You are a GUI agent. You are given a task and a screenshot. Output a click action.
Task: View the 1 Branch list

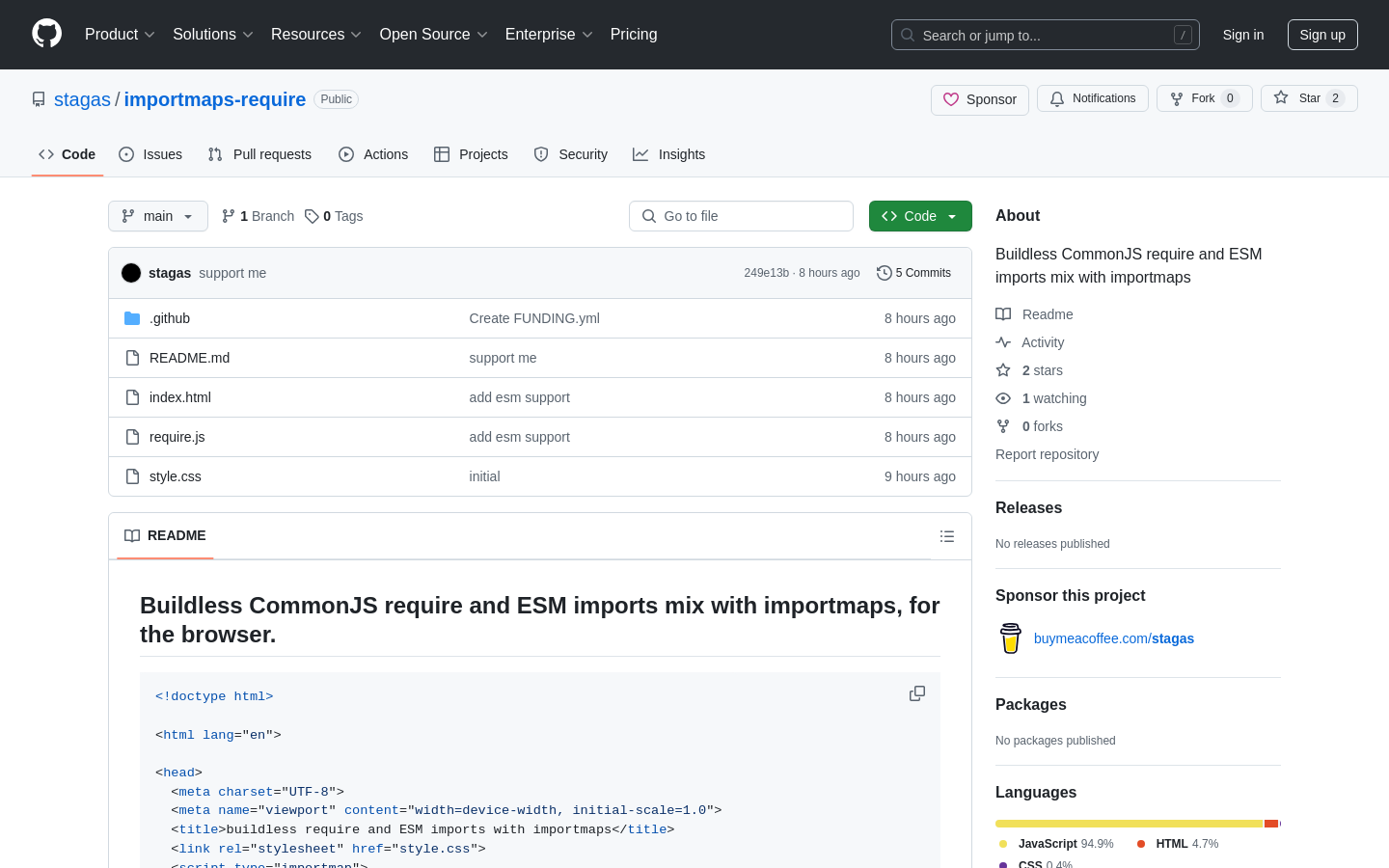(x=258, y=216)
